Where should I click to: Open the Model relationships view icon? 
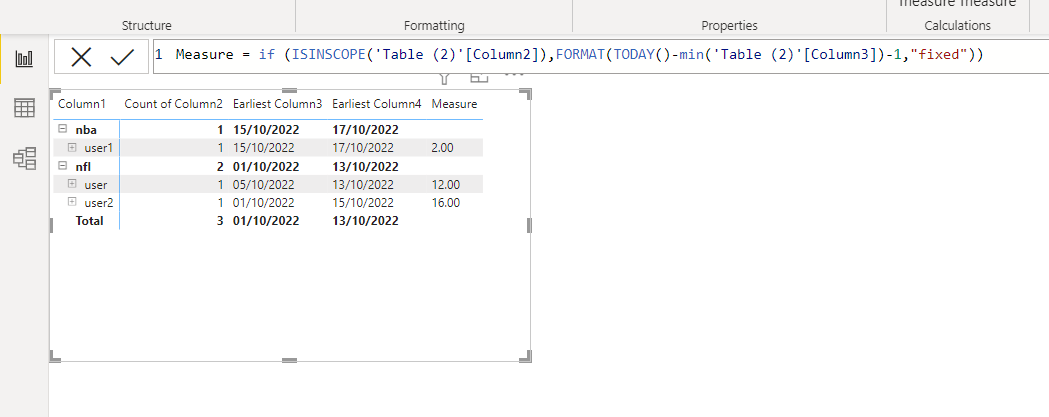[x=24, y=159]
